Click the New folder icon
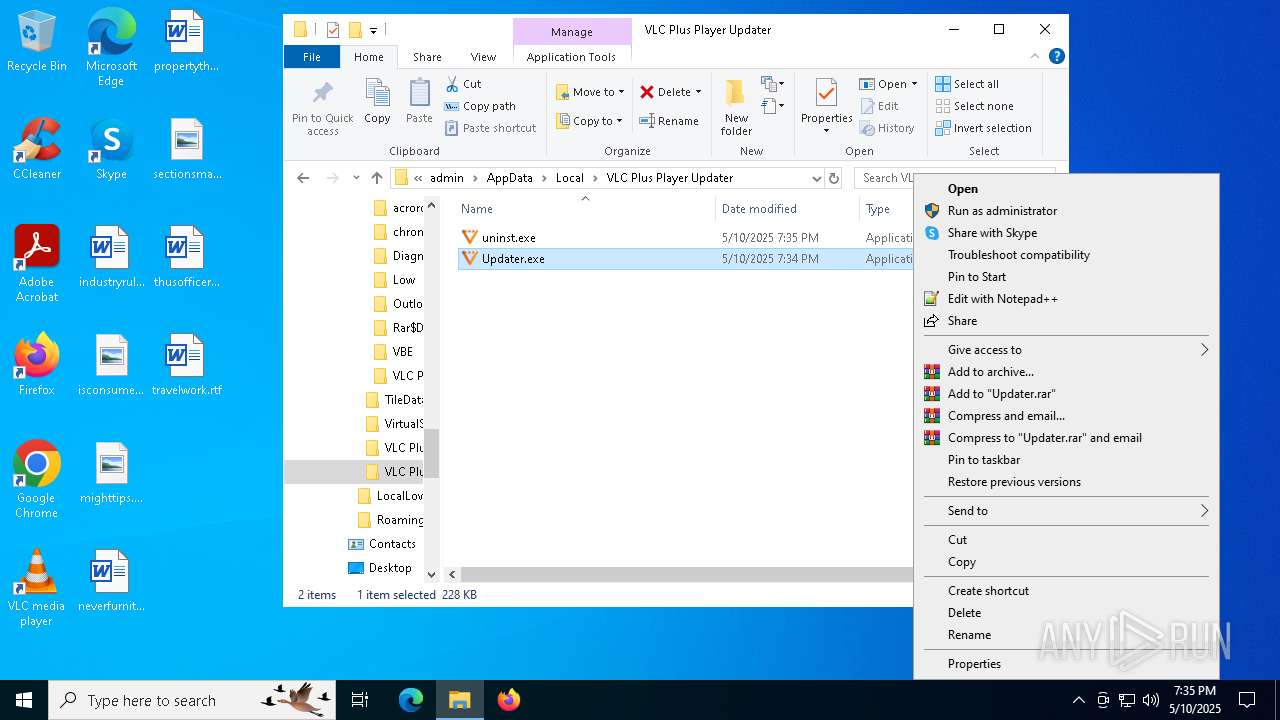 tap(735, 94)
